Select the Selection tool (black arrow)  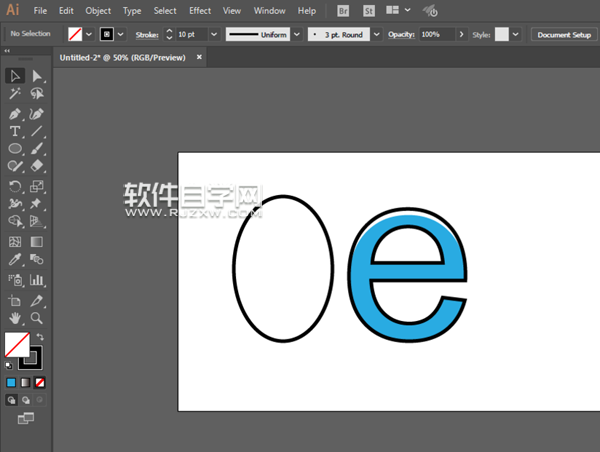point(15,76)
